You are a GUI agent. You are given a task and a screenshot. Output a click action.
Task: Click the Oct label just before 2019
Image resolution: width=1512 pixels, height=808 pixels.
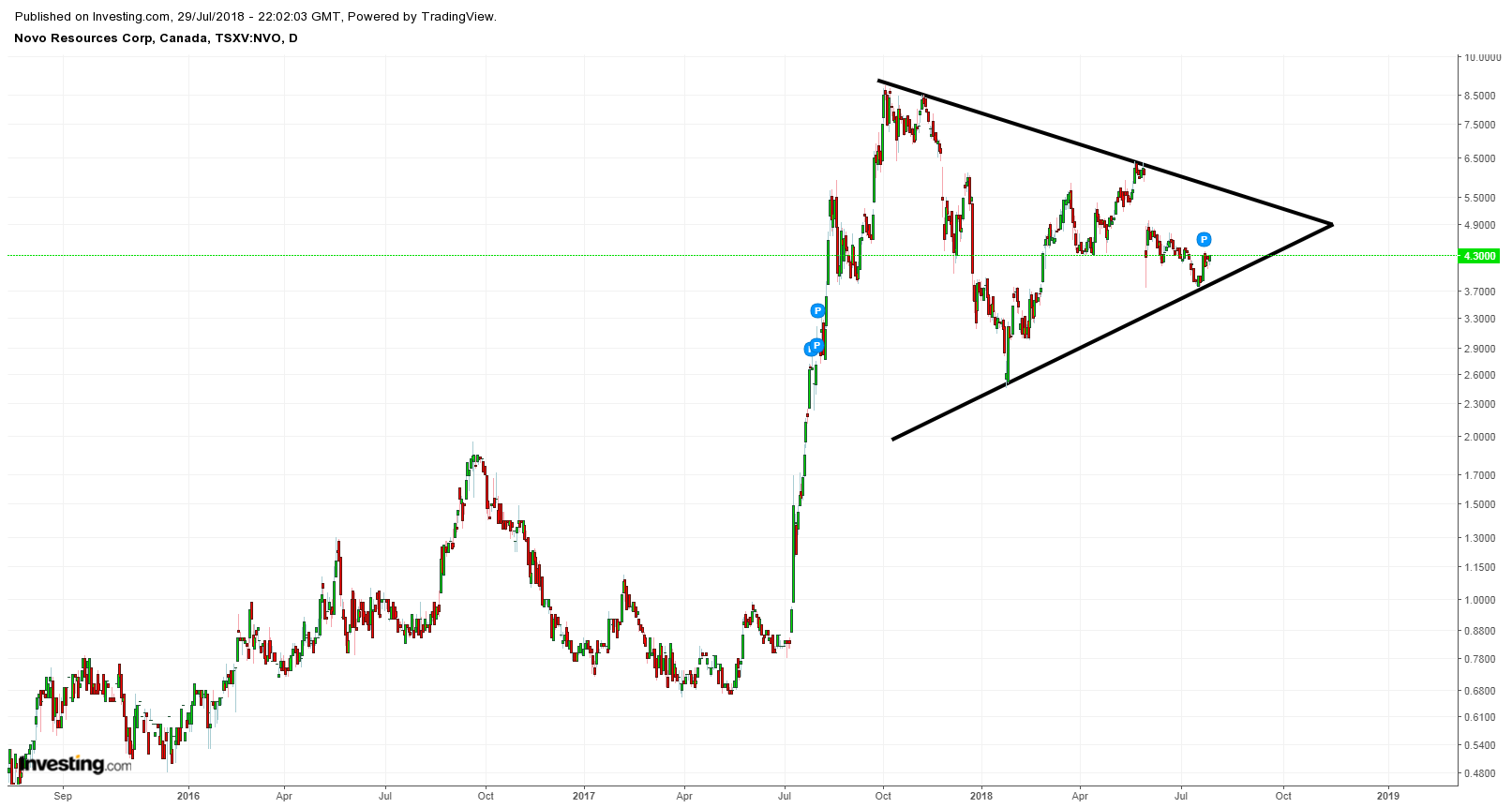click(1283, 797)
